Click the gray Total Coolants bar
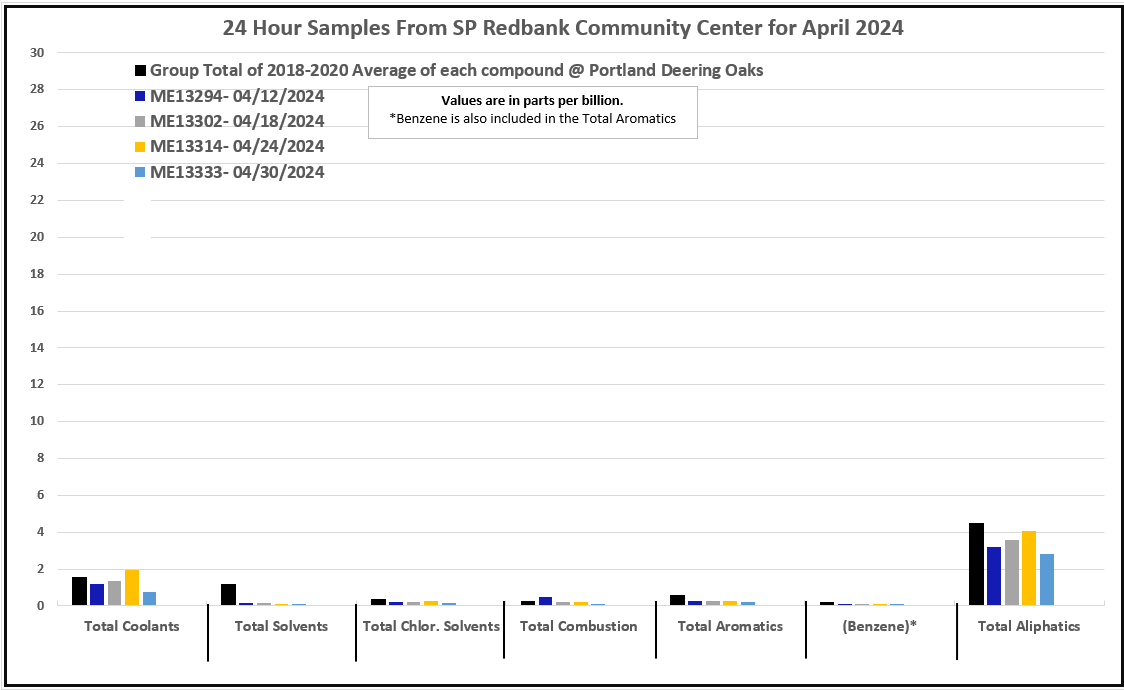Image resolution: width=1124 pixels, height=690 pixels. point(114,593)
